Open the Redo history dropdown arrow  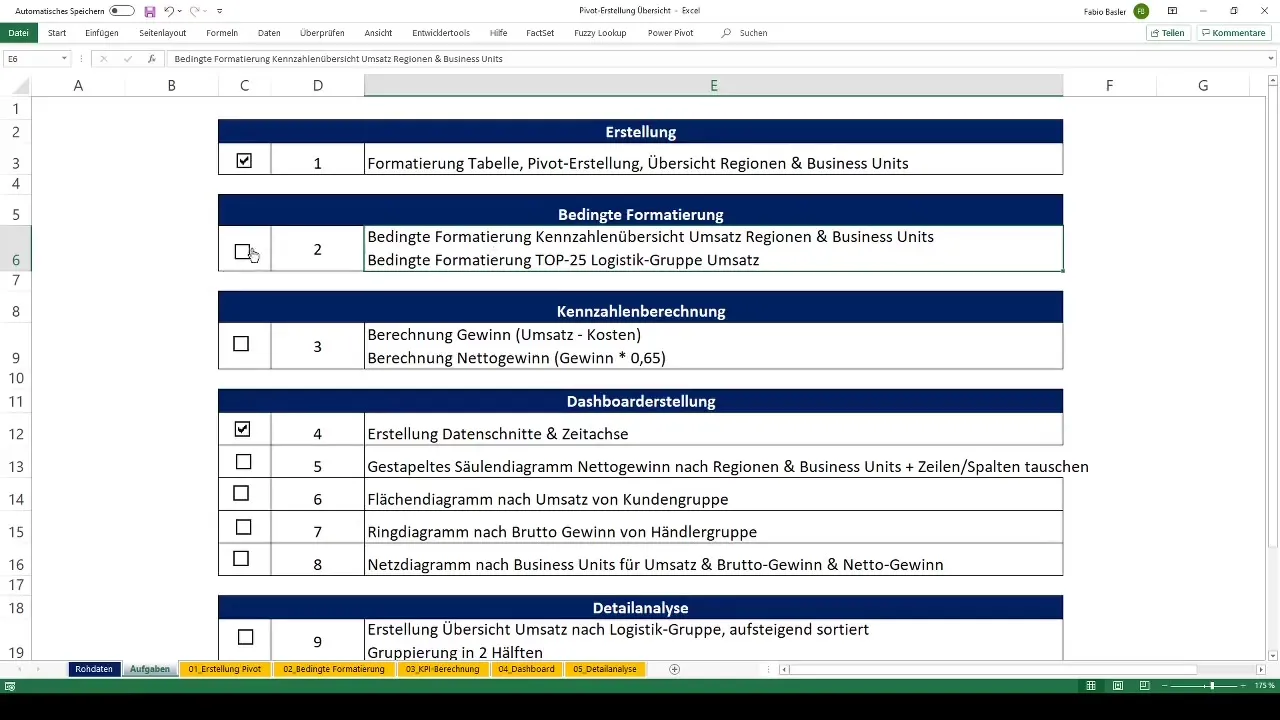pyautogui.click(x=205, y=11)
